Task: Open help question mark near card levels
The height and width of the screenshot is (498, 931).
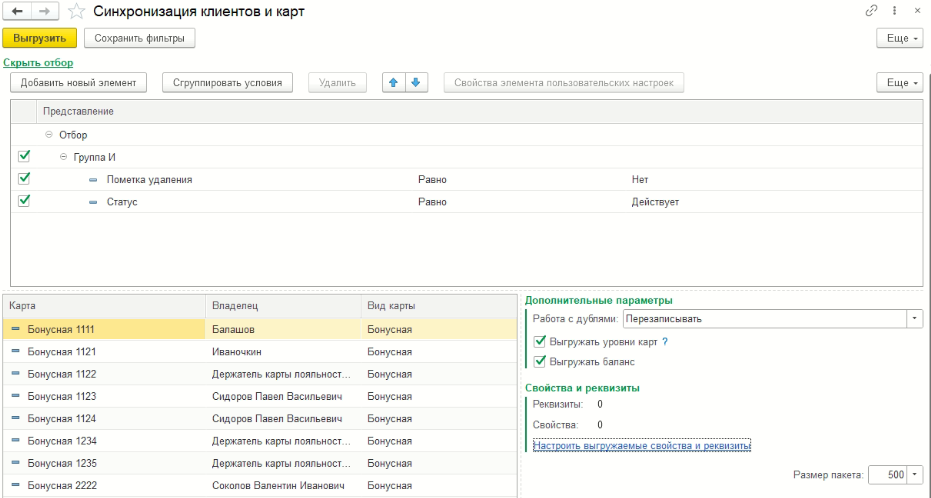Action: (665, 342)
